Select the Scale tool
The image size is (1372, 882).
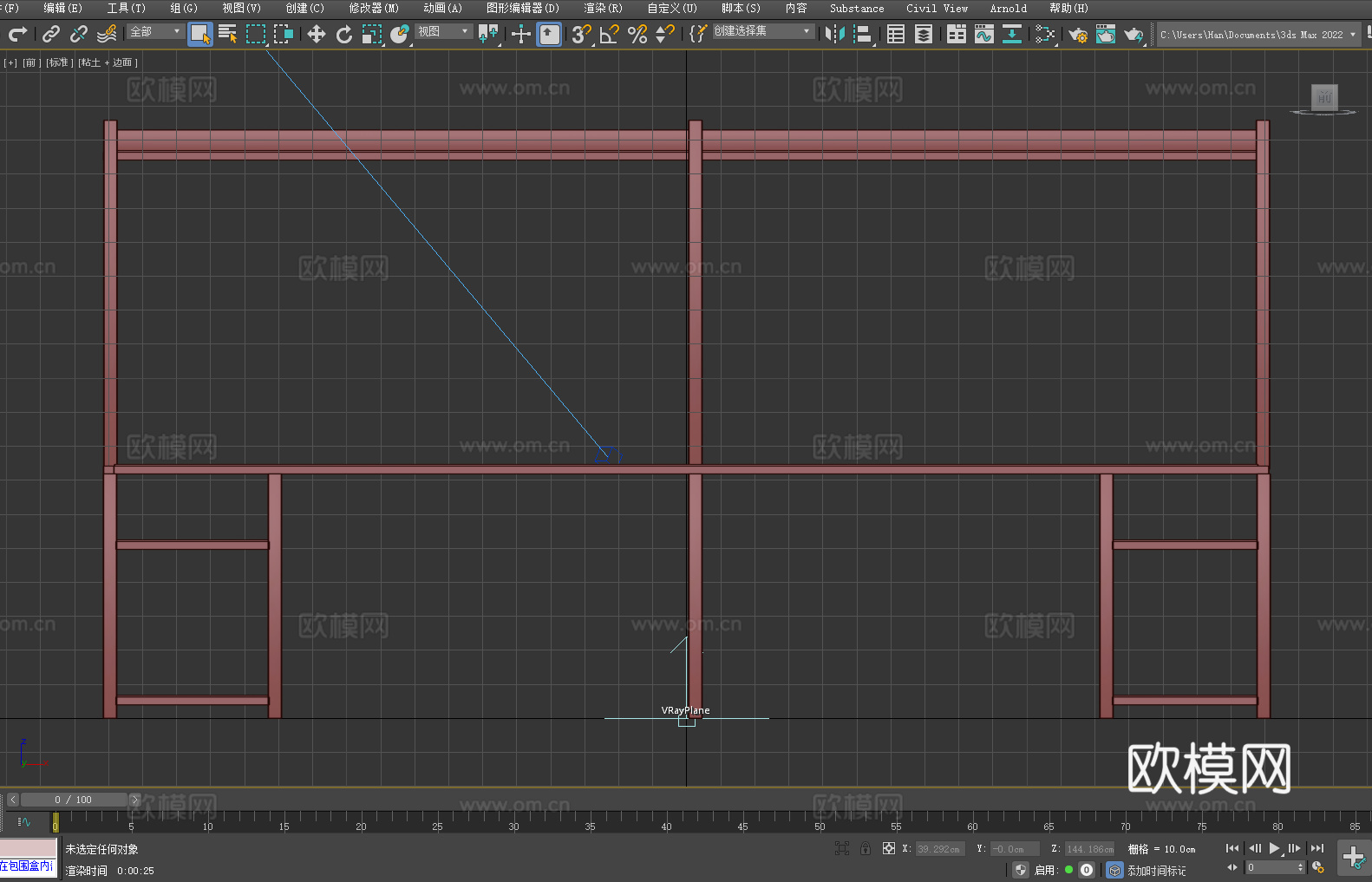[372, 34]
